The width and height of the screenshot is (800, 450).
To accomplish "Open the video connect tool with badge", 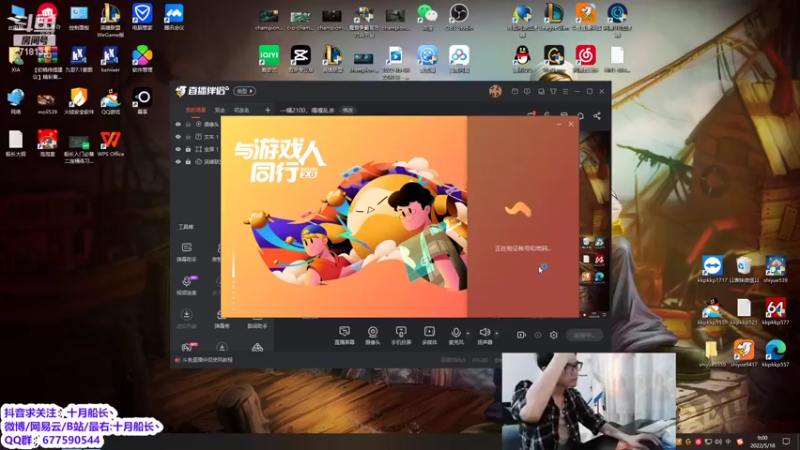I will pos(187,285).
